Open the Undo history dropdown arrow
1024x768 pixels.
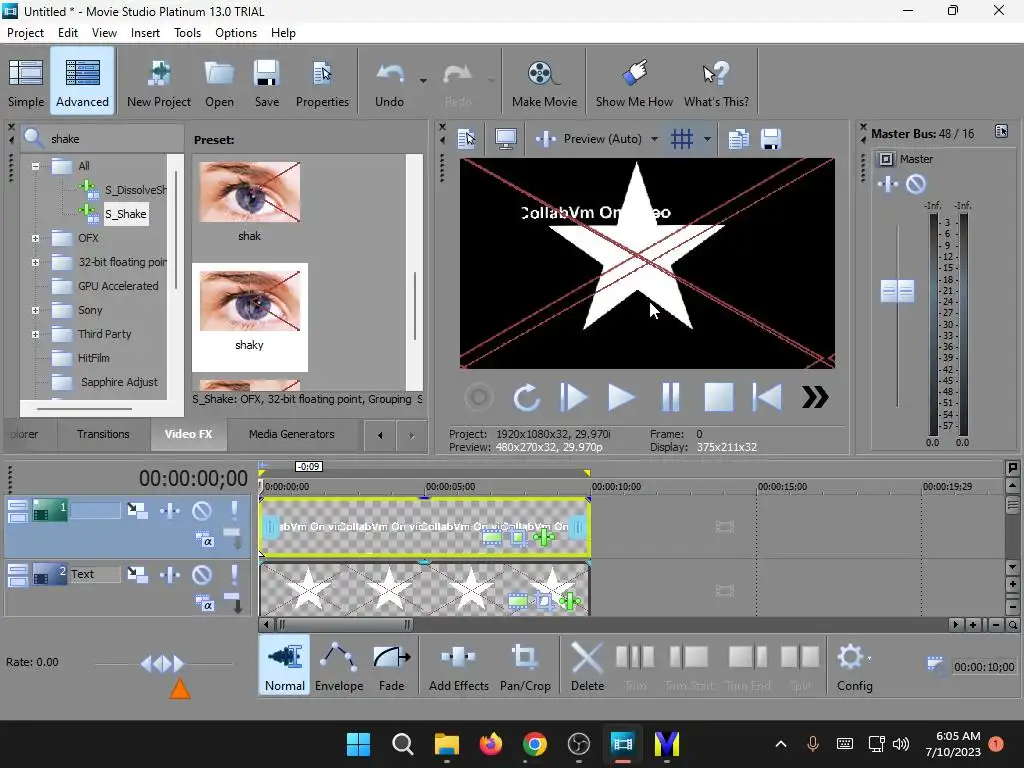pyautogui.click(x=423, y=81)
